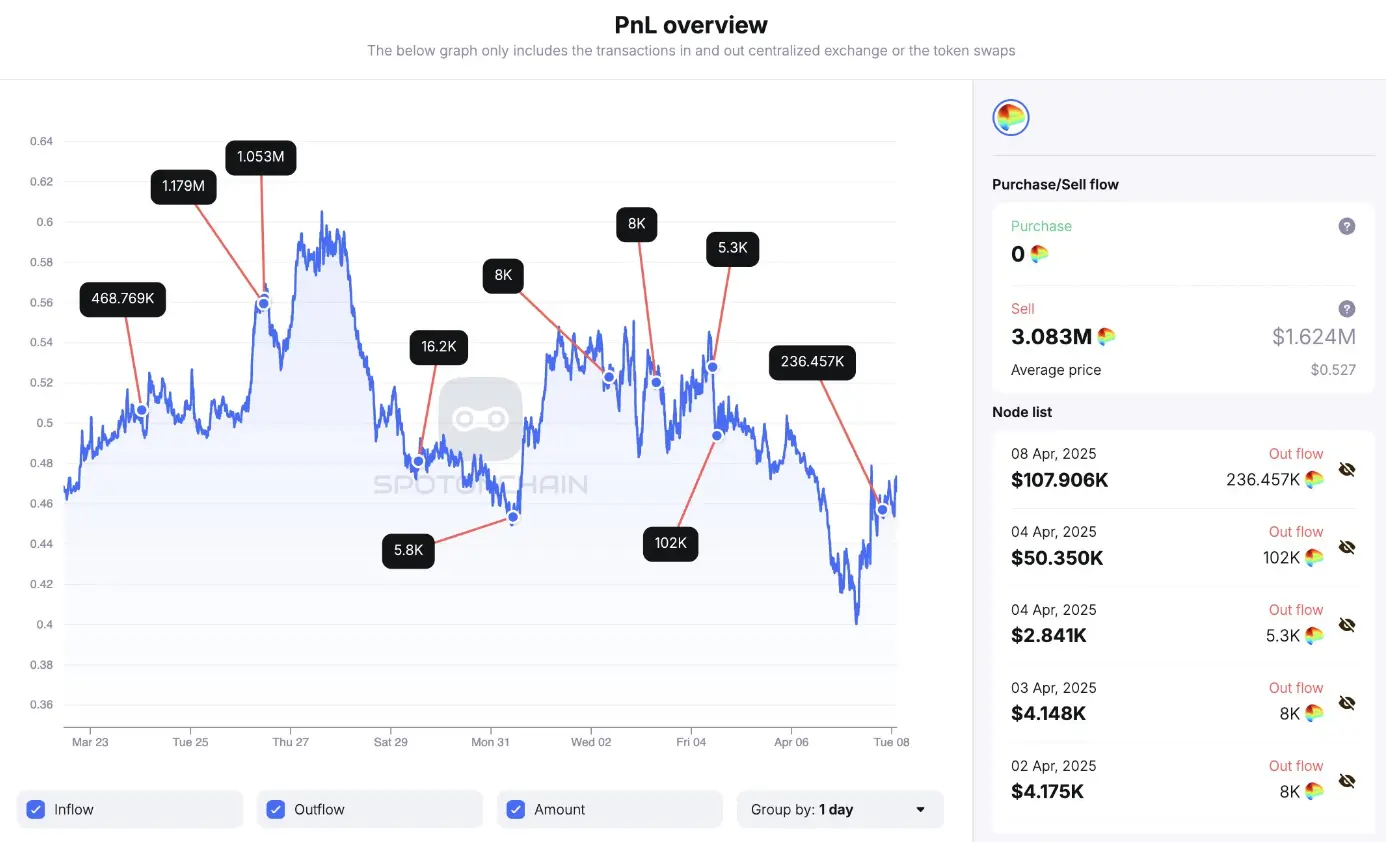Click the Purchase help question mark icon
Image resolution: width=1386 pixels, height=842 pixels.
1347,226
